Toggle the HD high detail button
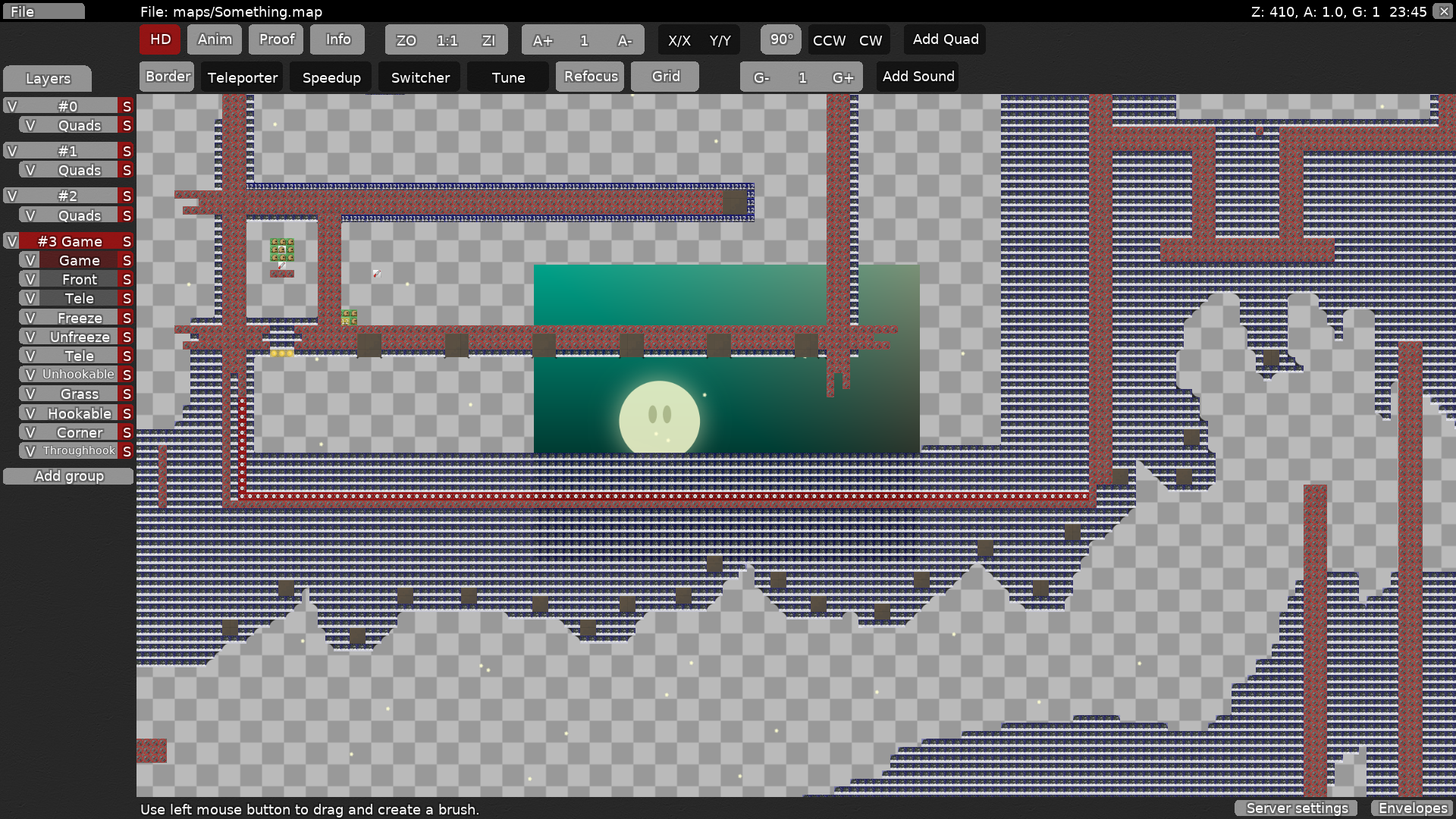The width and height of the screenshot is (1456, 819). pos(160,39)
